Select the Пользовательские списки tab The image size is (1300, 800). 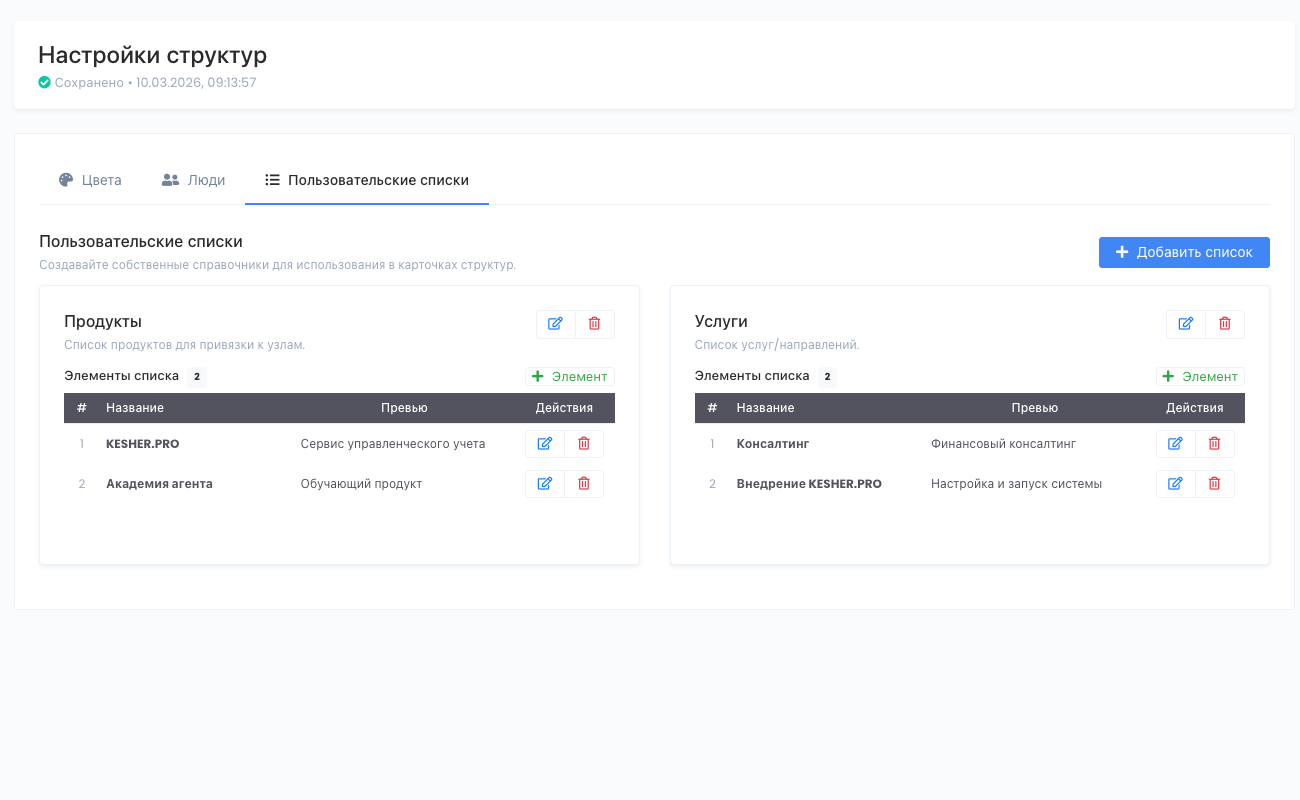(367, 180)
